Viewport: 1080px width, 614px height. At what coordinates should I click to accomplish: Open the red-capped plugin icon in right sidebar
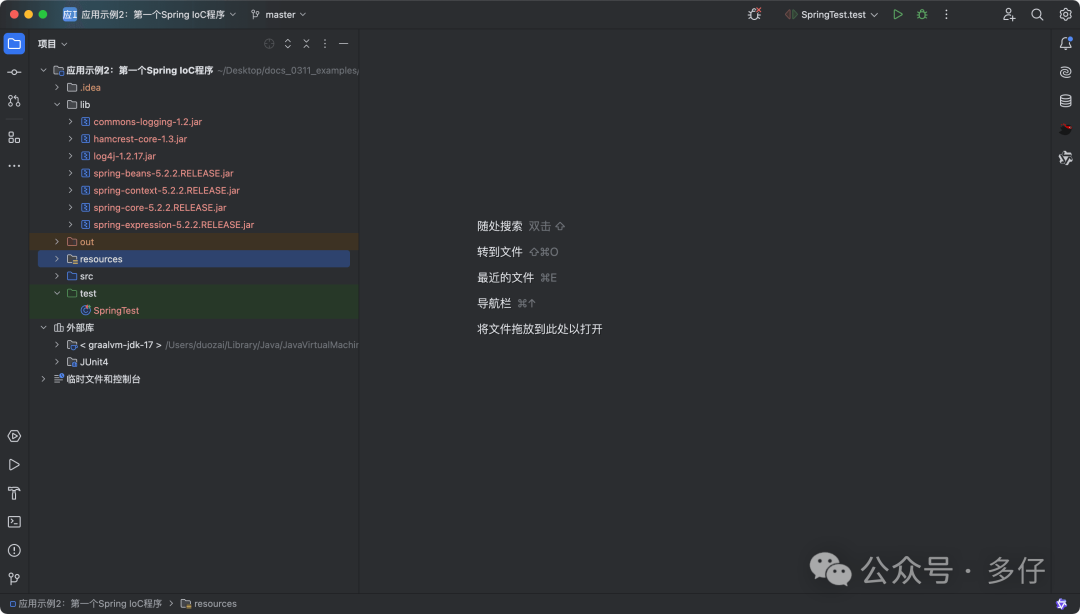click(x=1065, y=129)
